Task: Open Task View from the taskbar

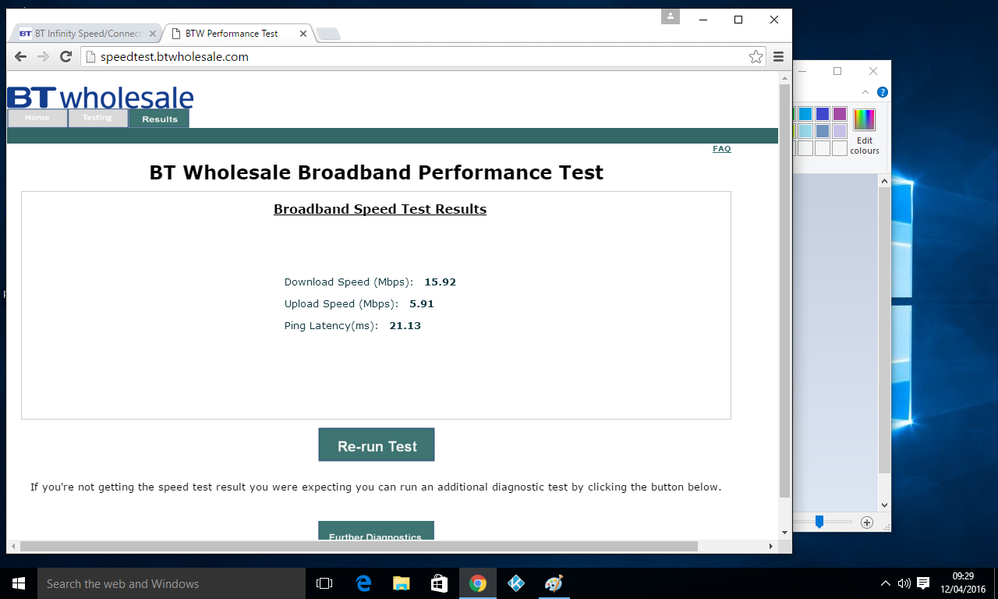Action: tap(324, 583)
